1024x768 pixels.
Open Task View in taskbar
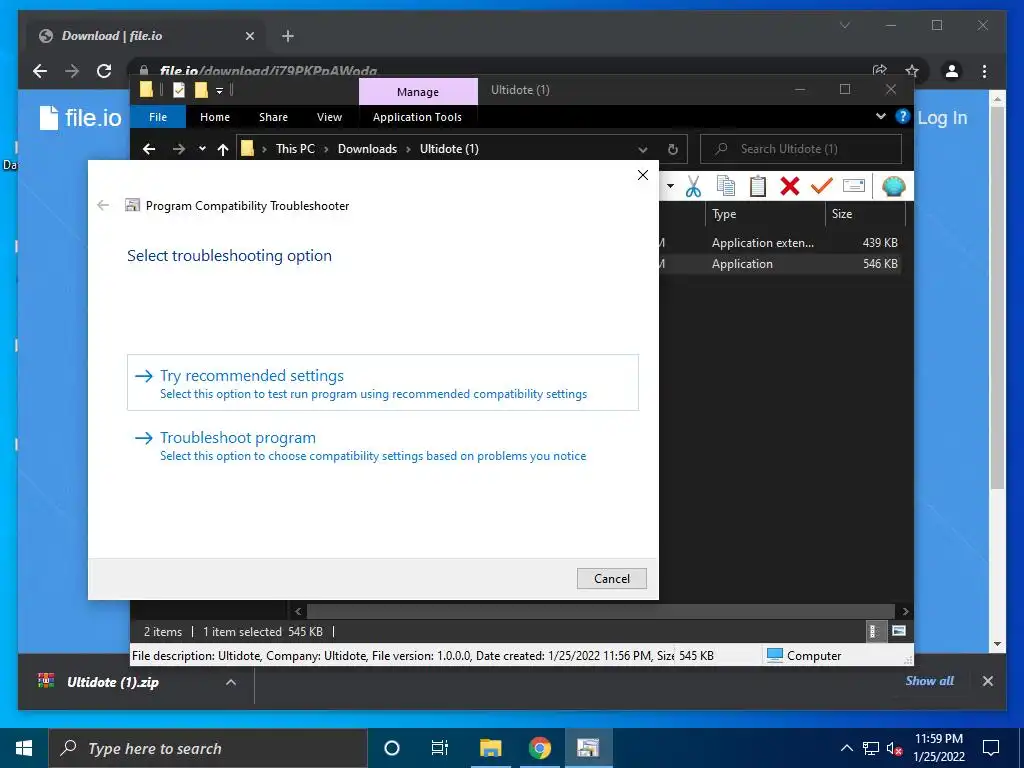pos(440,748)
